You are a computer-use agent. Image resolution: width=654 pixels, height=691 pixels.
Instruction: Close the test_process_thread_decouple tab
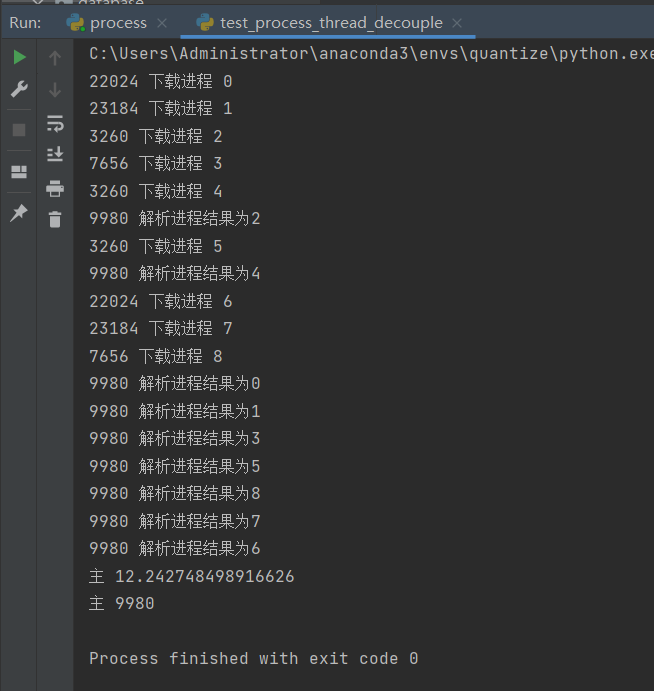pos(457,23)
